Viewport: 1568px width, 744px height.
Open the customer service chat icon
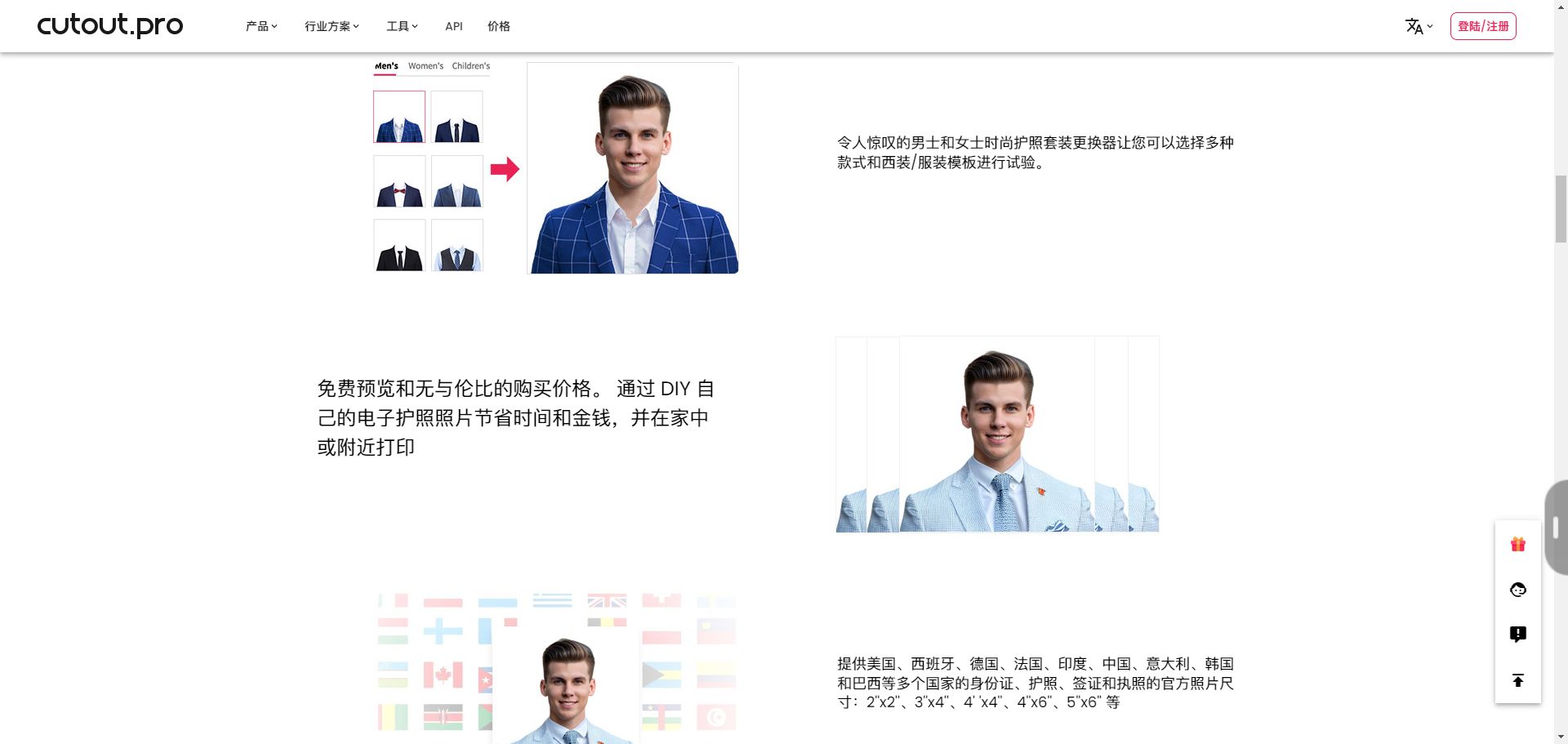(x=1518, y=589)
